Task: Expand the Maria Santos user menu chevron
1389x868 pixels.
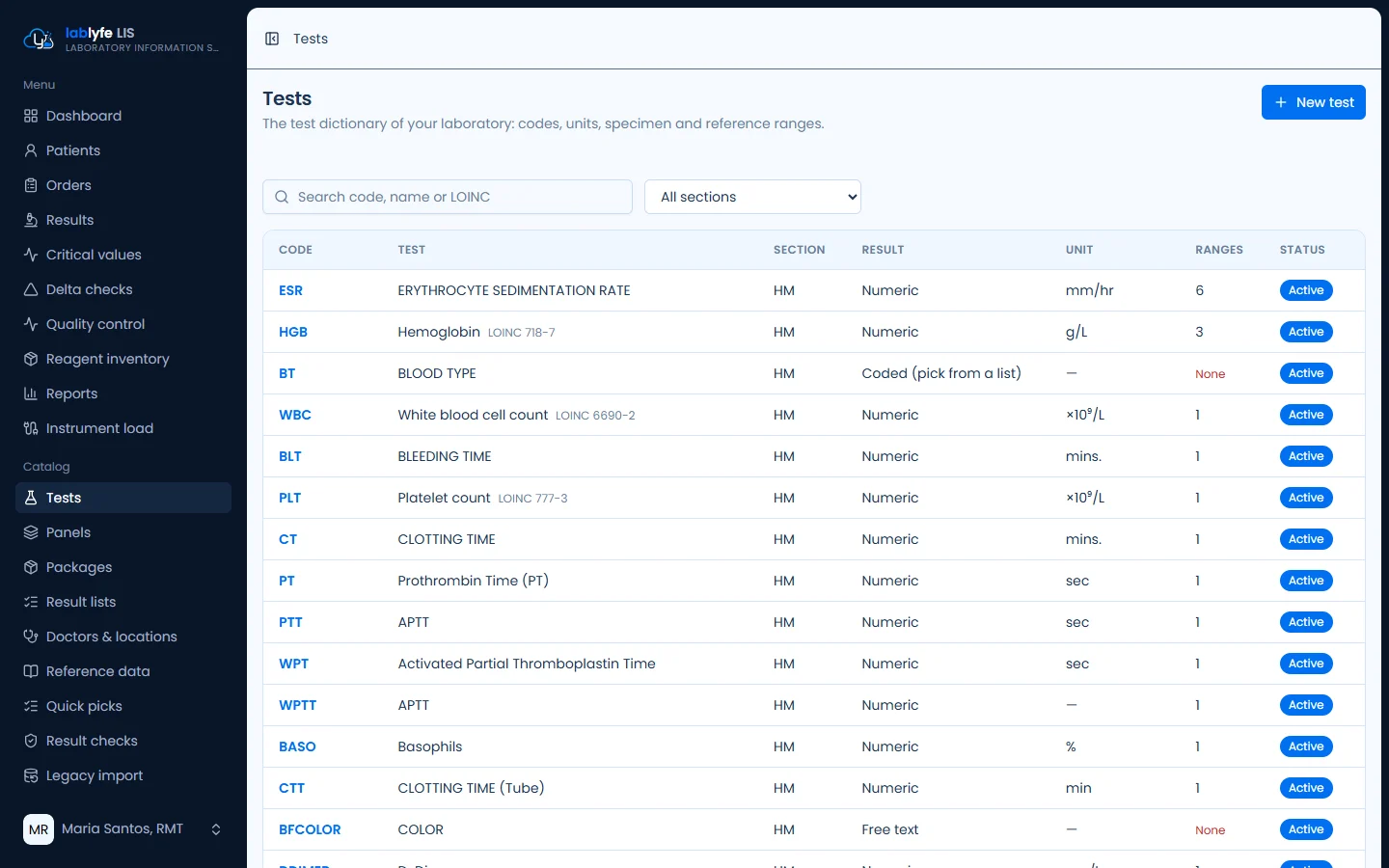Action: point(216,829)
